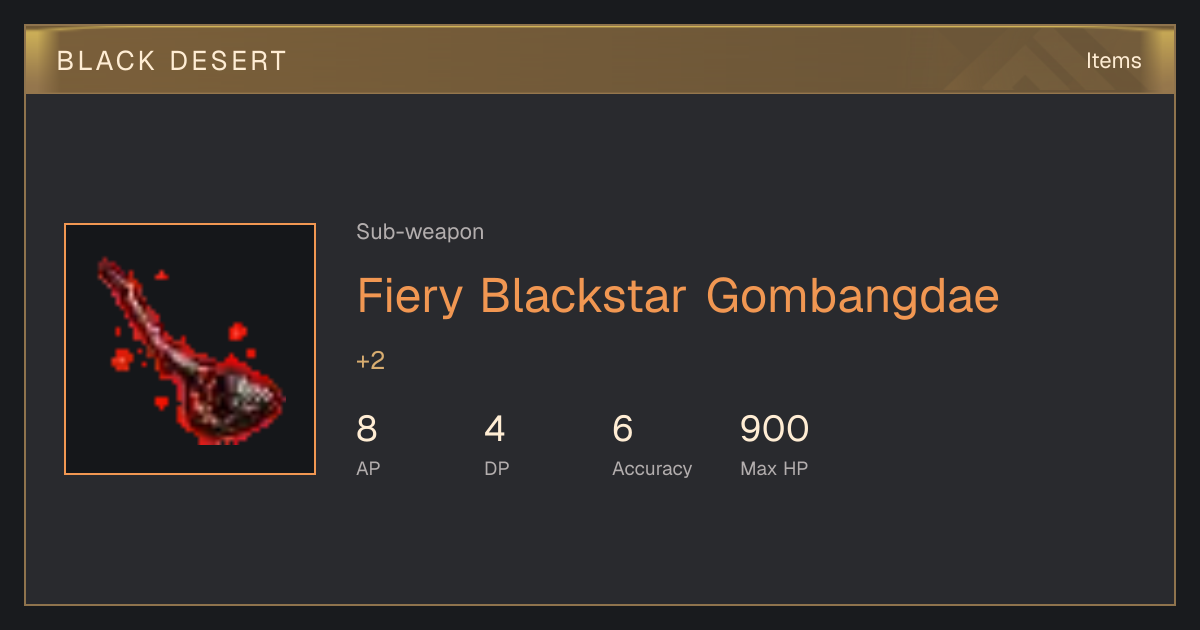Select the Max HP value 900
The width and height of the screenshot is (1200, 630).
pyautogui.click(x=774, y=429)
